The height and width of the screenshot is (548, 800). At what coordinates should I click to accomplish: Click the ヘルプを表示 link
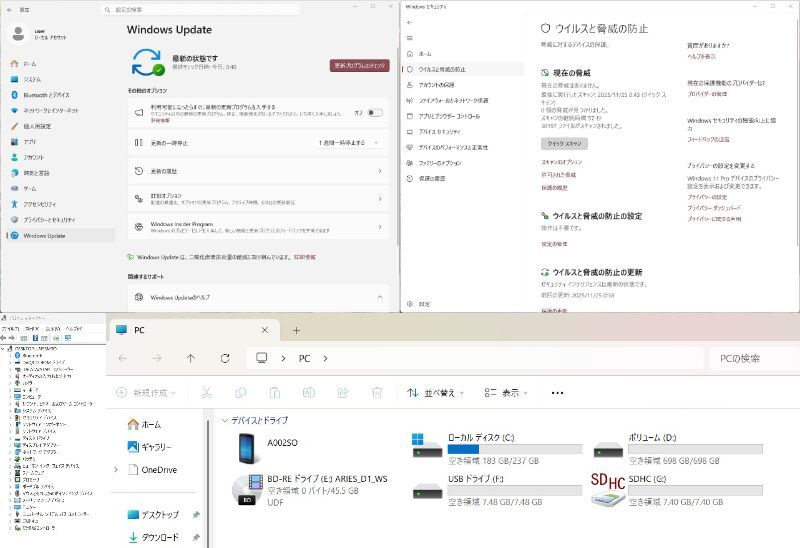pos(702,56)
